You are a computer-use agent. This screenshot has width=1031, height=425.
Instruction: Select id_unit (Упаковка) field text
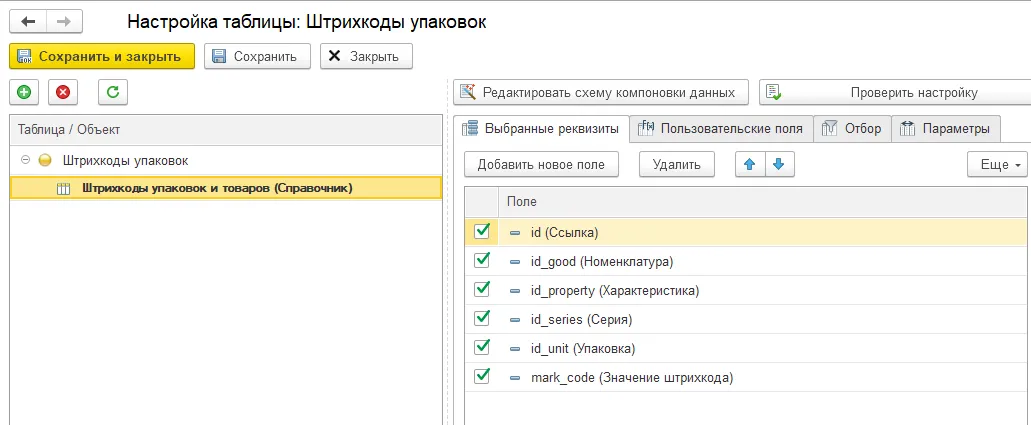tap(583, 348)
